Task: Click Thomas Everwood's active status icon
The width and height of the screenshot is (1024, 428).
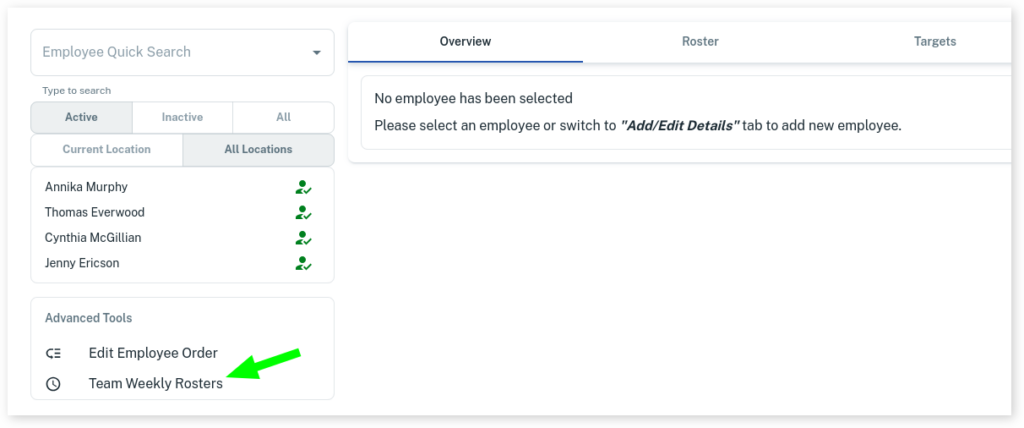Action: pos(303,213)
